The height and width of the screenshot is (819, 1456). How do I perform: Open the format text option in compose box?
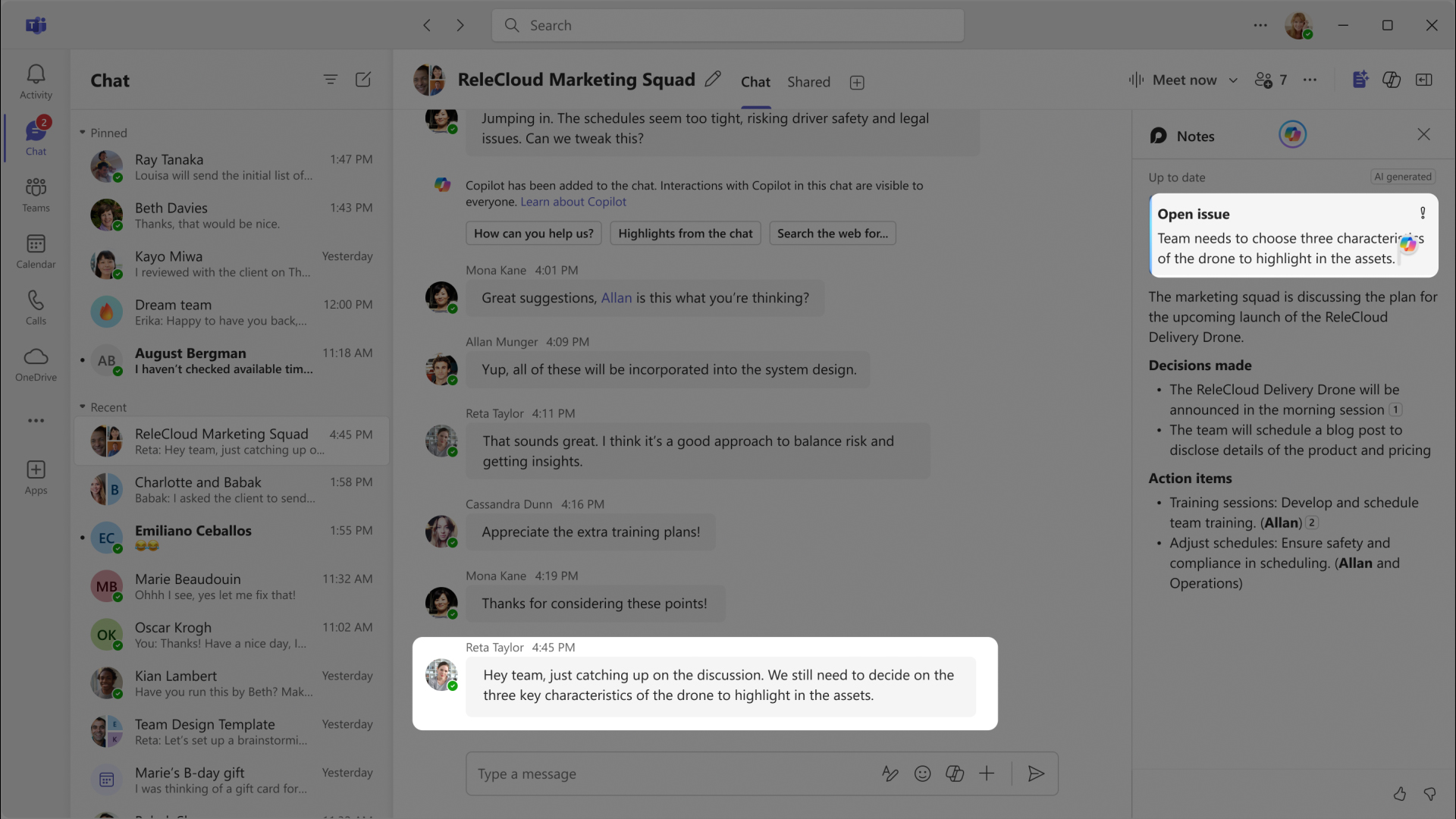tap(890, 773)
